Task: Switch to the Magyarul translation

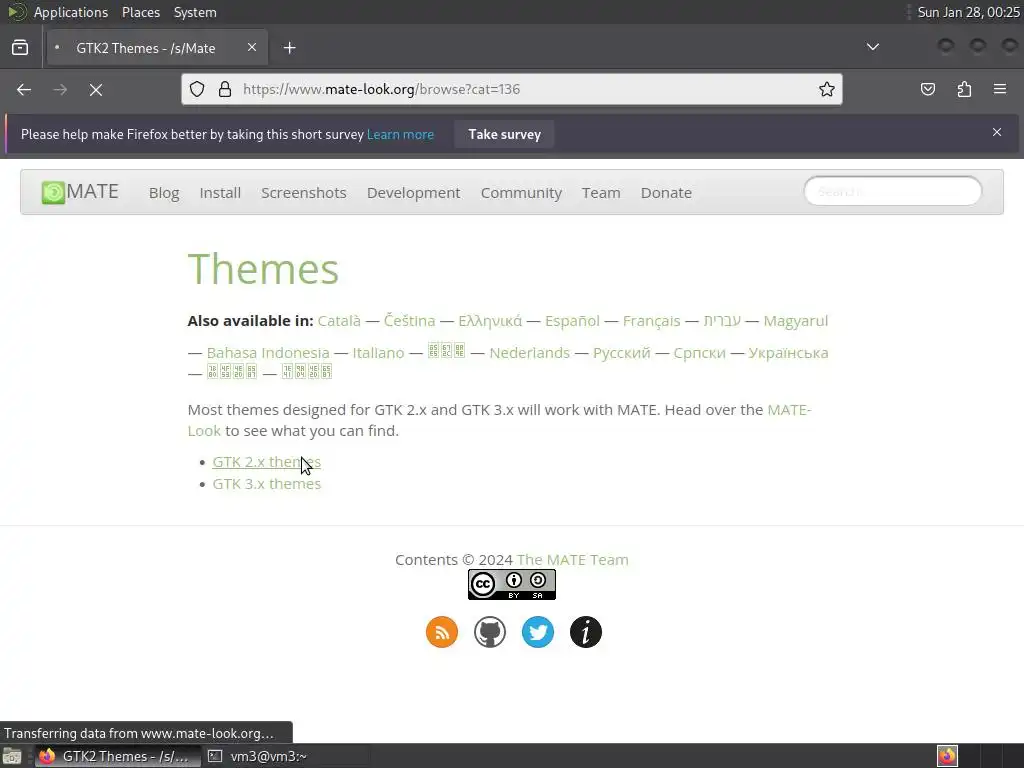Action: click(x=795, y=321)
